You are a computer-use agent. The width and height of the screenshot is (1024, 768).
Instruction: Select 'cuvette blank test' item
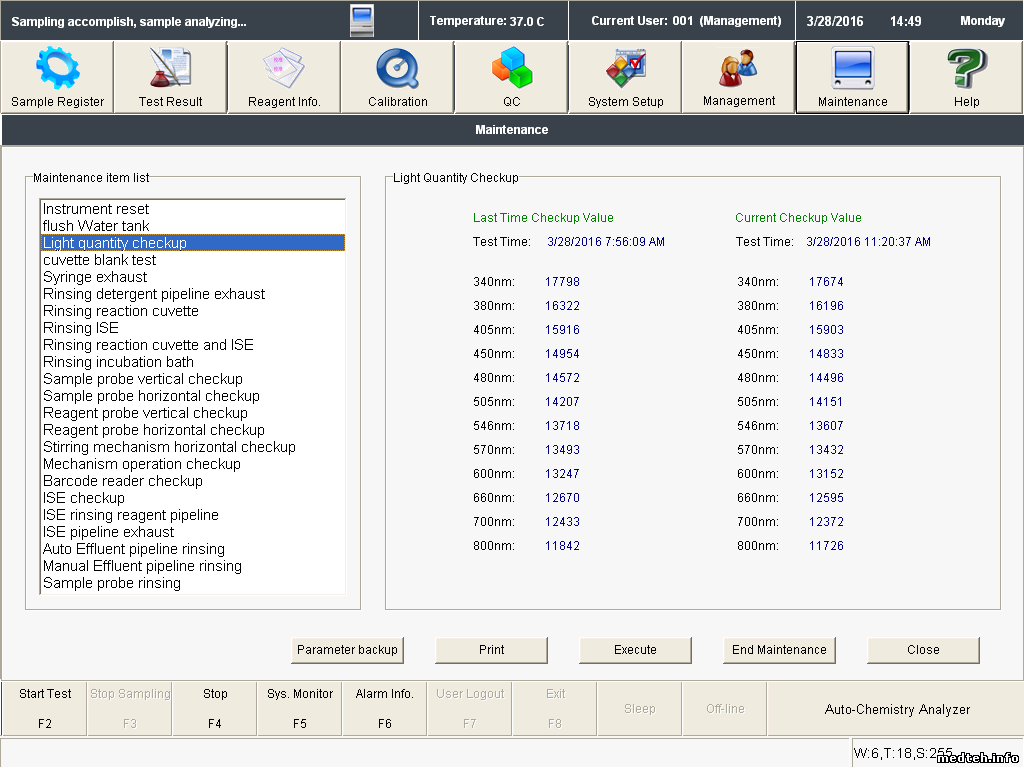(99, 260)
